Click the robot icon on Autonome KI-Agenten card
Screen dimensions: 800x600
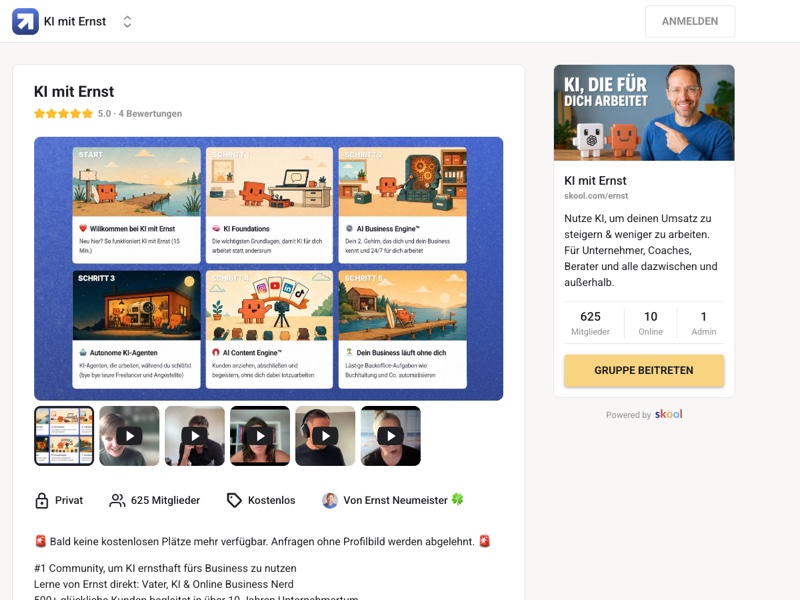(x=83, y=353)
